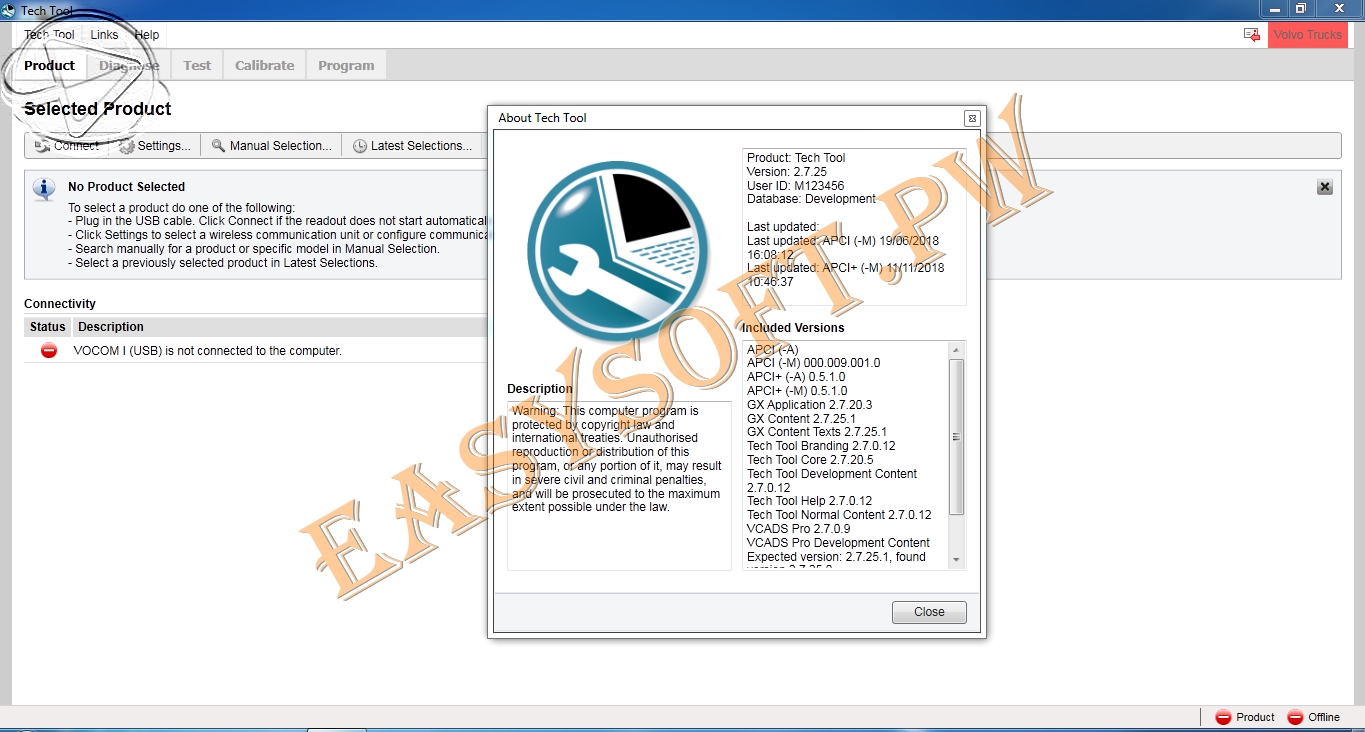
Task: Select 'APCI+ (-A) 0.5.1.0' in Included Versions
Action: pyautogui.click(x=796, y=377)
